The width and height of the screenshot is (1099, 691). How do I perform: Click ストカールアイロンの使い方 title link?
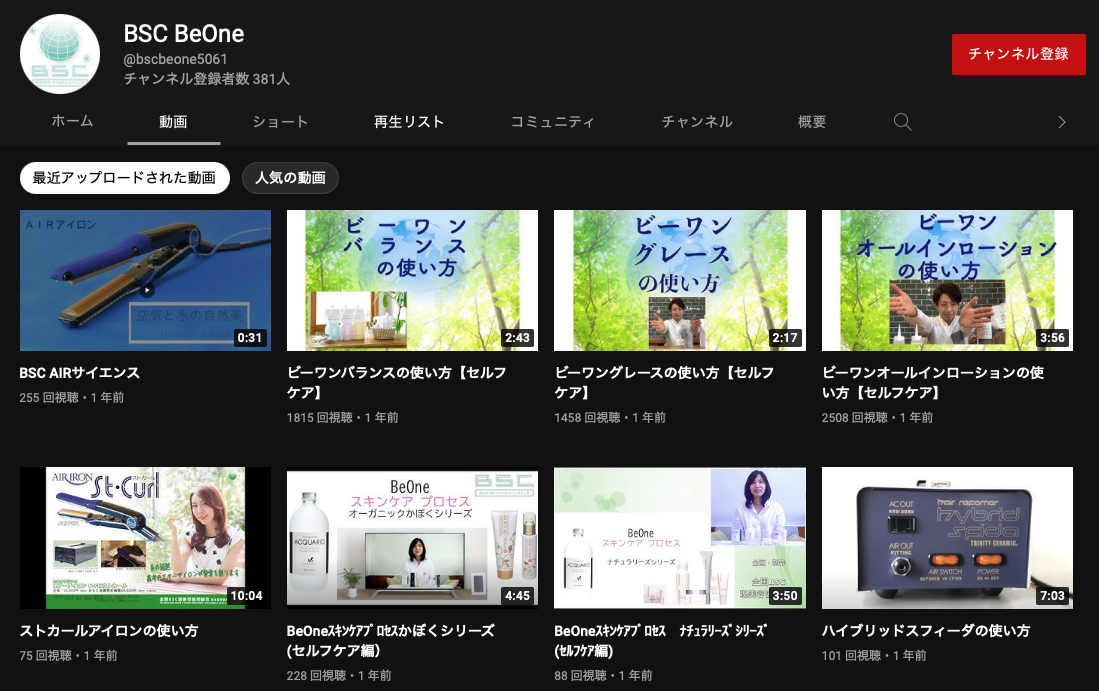coord(109,631)
